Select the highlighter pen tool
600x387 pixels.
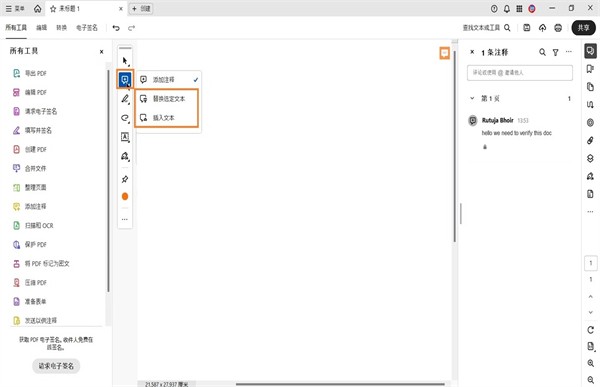(125, 99)
